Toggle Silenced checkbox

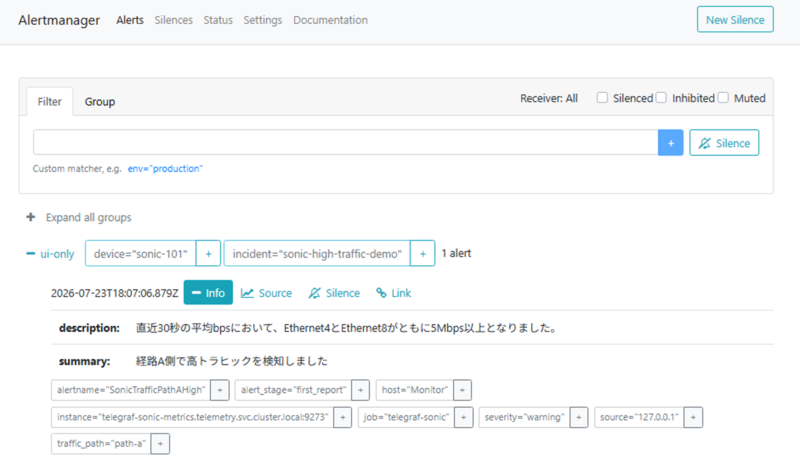[x=603, y=97]
